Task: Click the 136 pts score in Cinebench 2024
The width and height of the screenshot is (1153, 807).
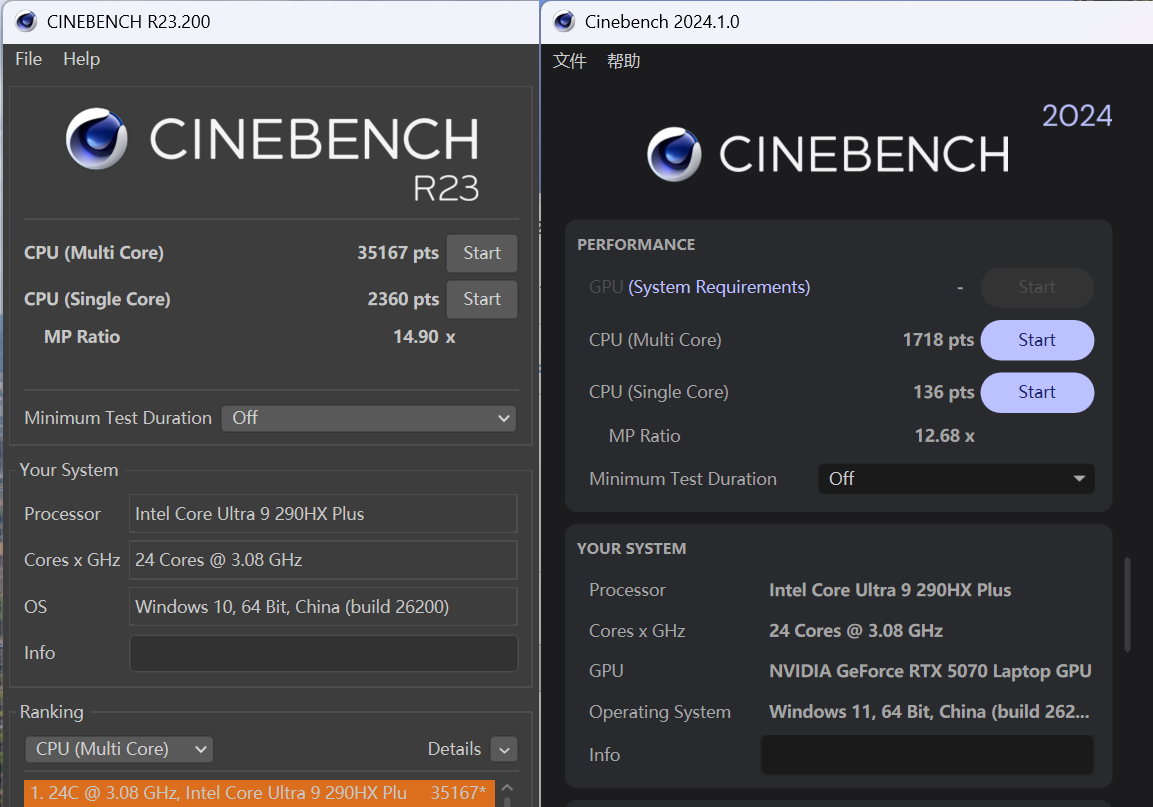Action: click(943, 392)
